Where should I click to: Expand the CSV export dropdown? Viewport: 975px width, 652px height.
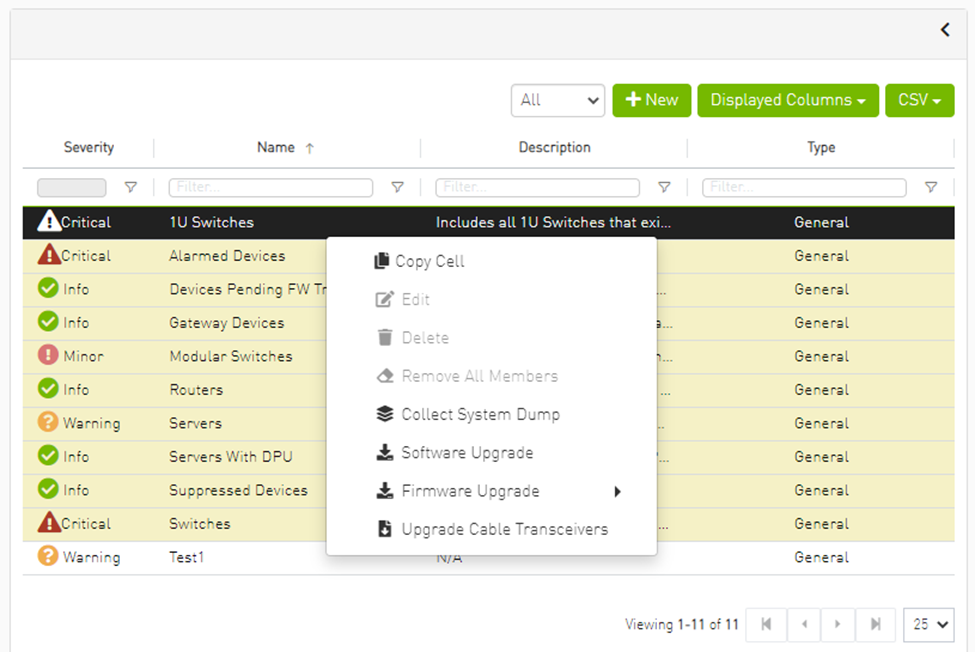[x=919, y=100]
